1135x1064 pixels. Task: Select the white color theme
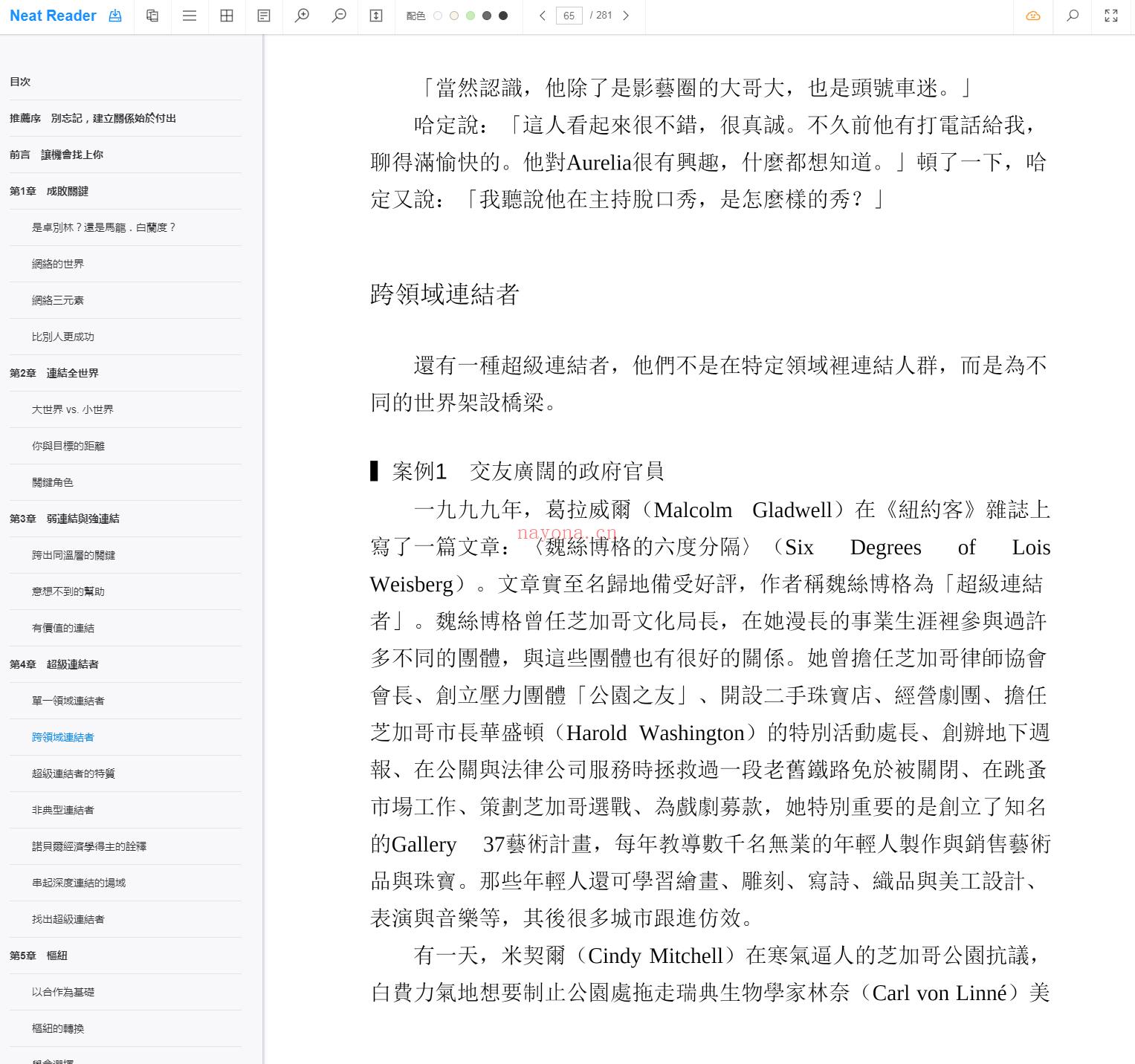(438, 16)
